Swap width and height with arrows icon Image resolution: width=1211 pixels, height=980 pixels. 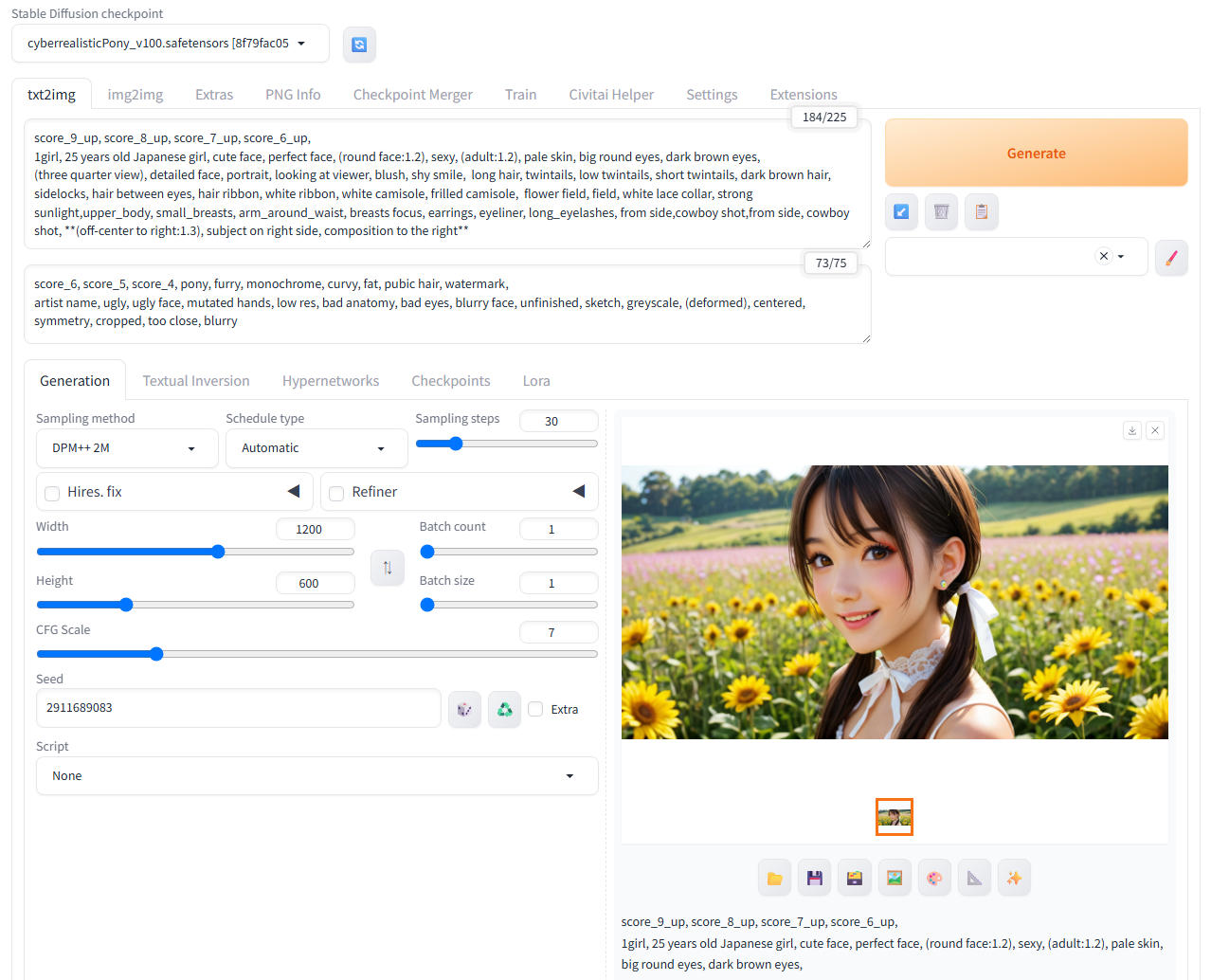pyautogui.click(x=388, y=568)
